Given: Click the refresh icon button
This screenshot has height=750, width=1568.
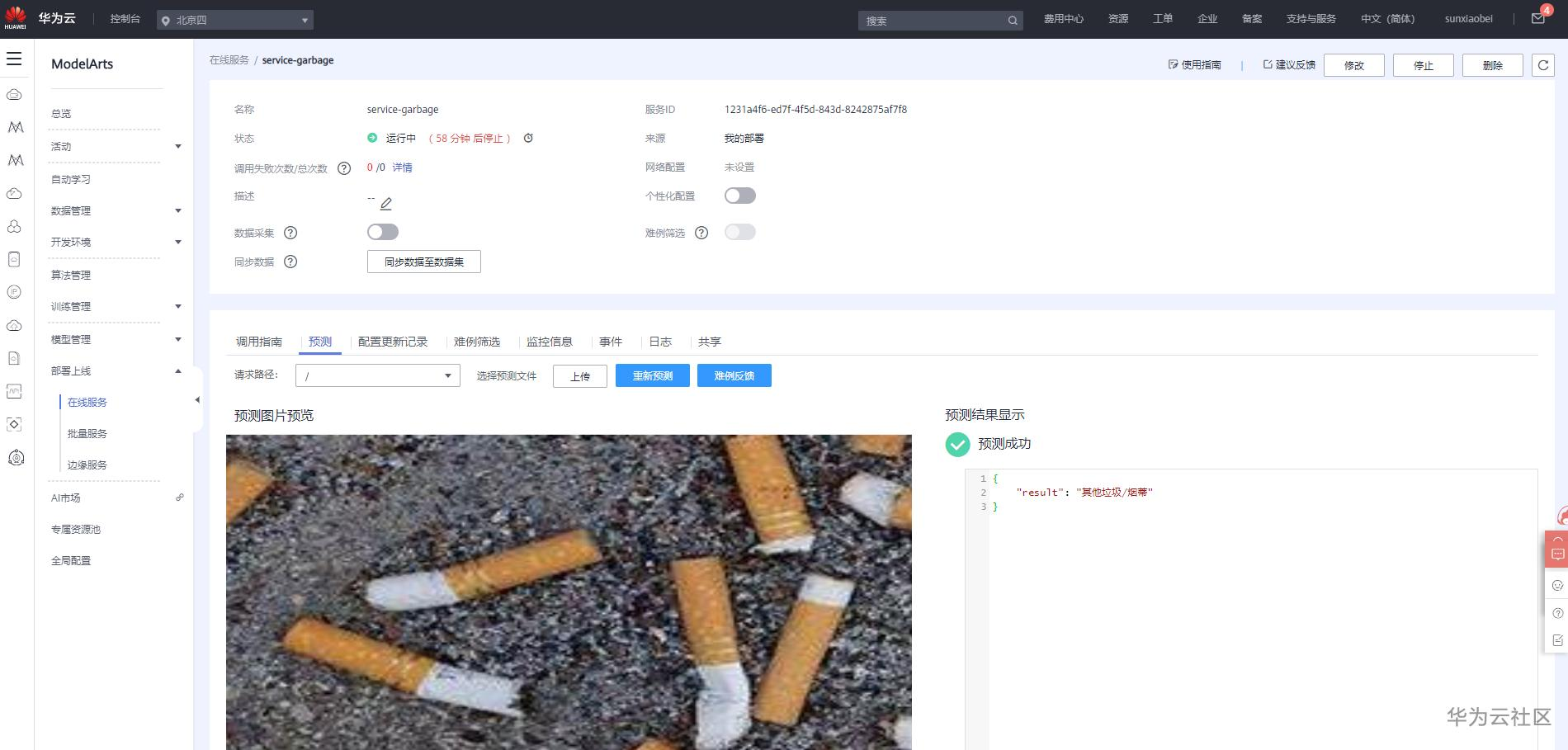Looking at the screenshot, I should pos(1543,65).
